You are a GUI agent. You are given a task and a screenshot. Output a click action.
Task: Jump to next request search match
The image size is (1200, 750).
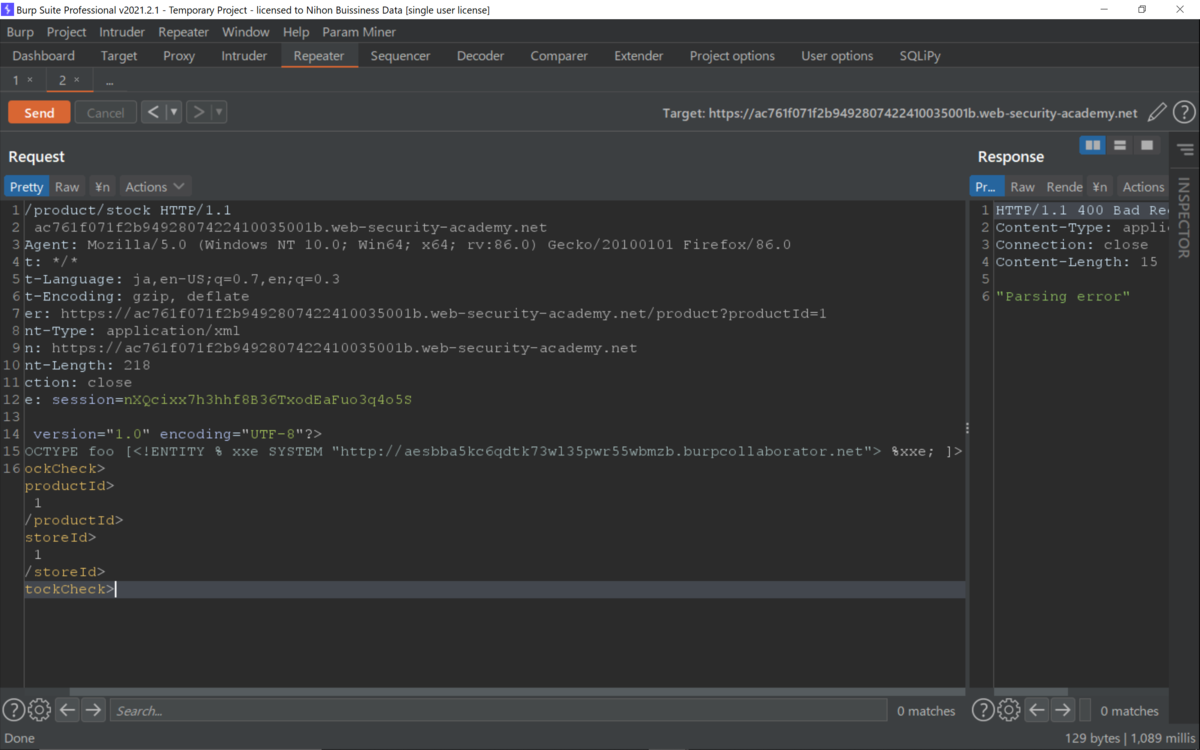click(x=93, y=711)
